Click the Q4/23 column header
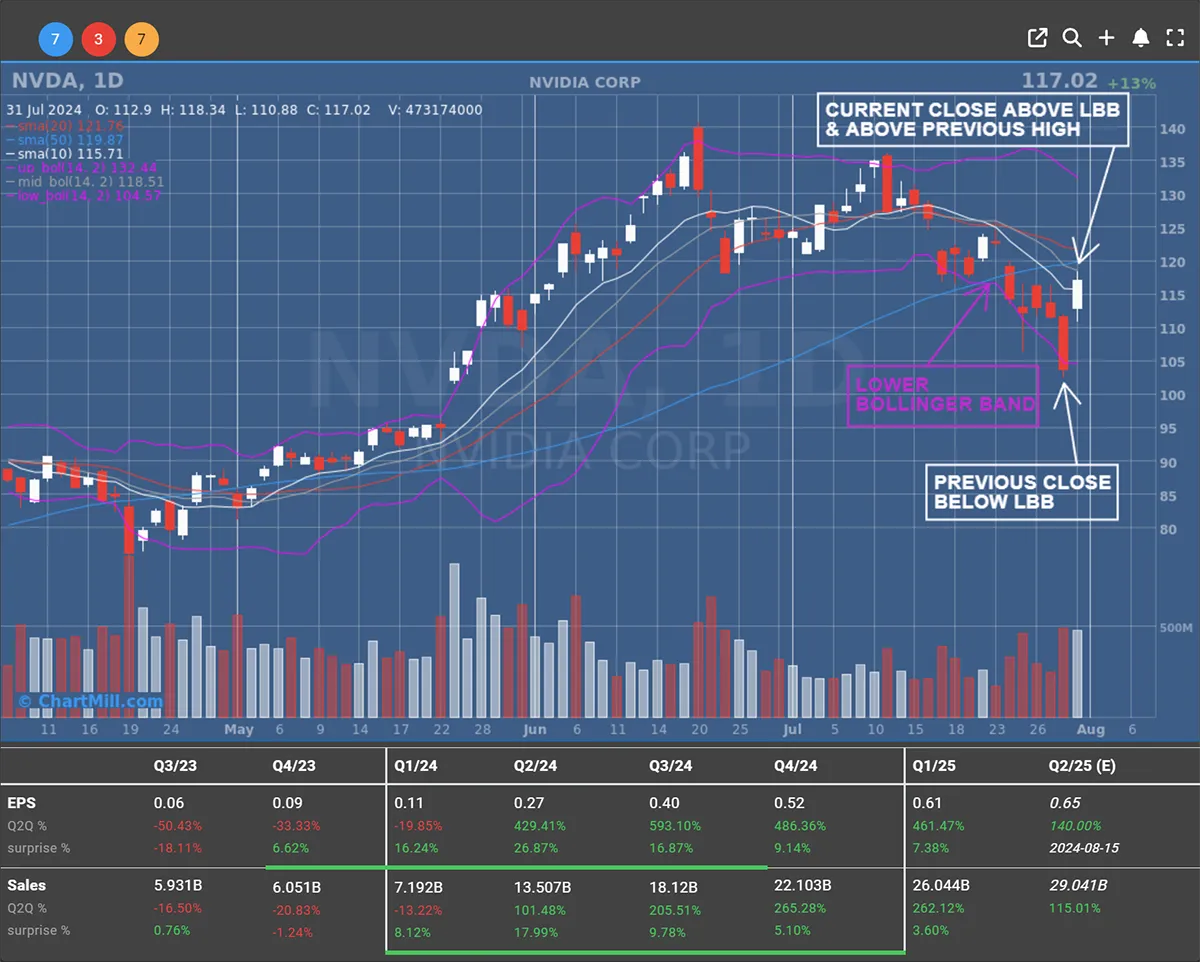Screen dimensions: 1200x962 294,766
